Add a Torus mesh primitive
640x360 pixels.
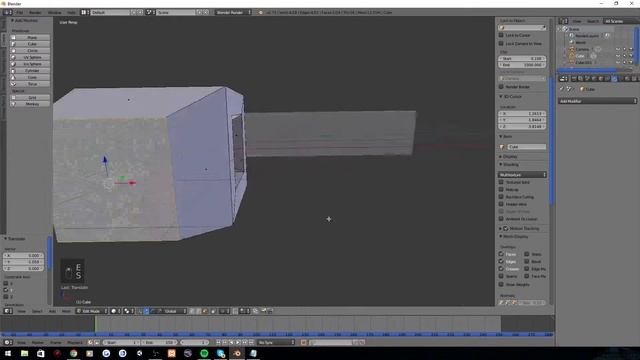30,84
